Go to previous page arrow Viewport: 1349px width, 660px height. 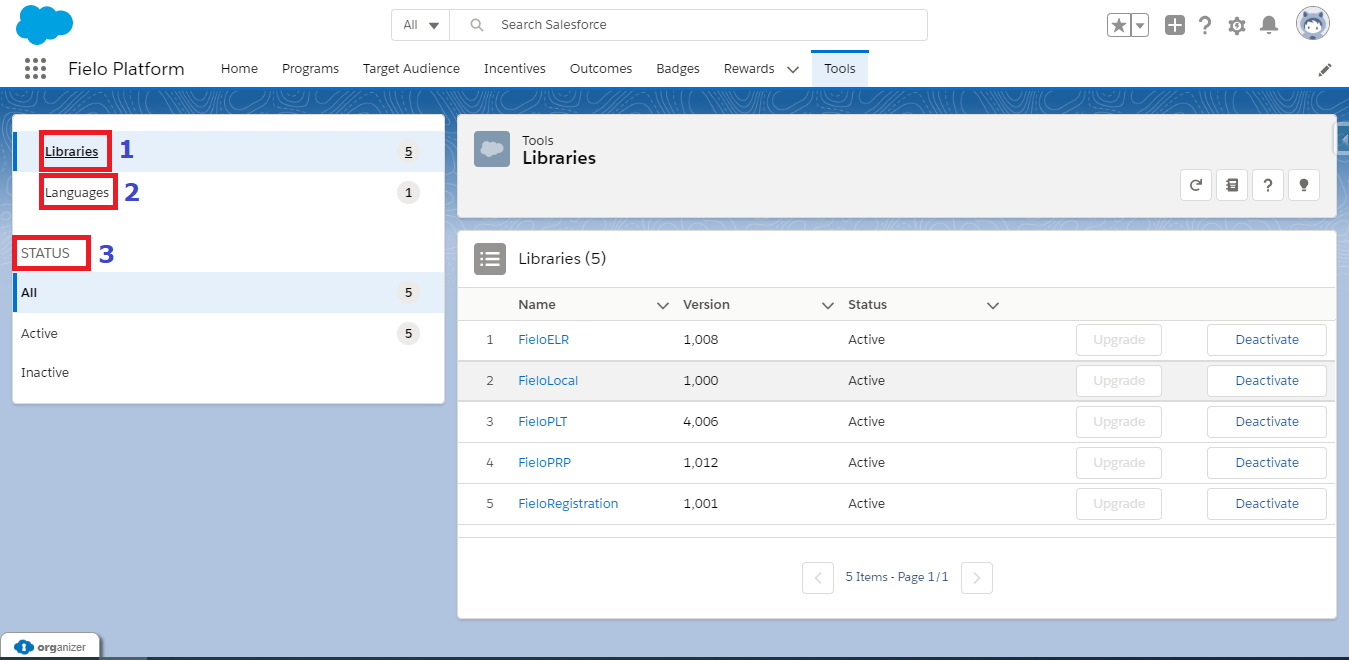818,578
